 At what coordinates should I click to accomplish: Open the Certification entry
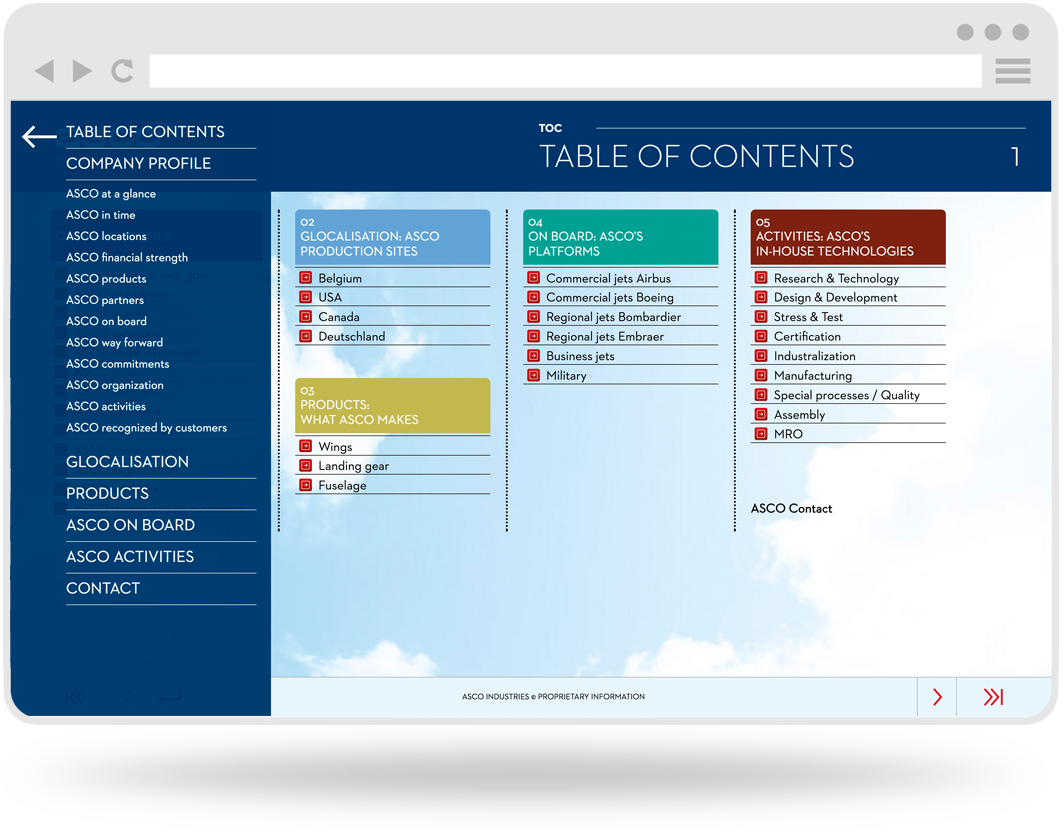[807, 337]
